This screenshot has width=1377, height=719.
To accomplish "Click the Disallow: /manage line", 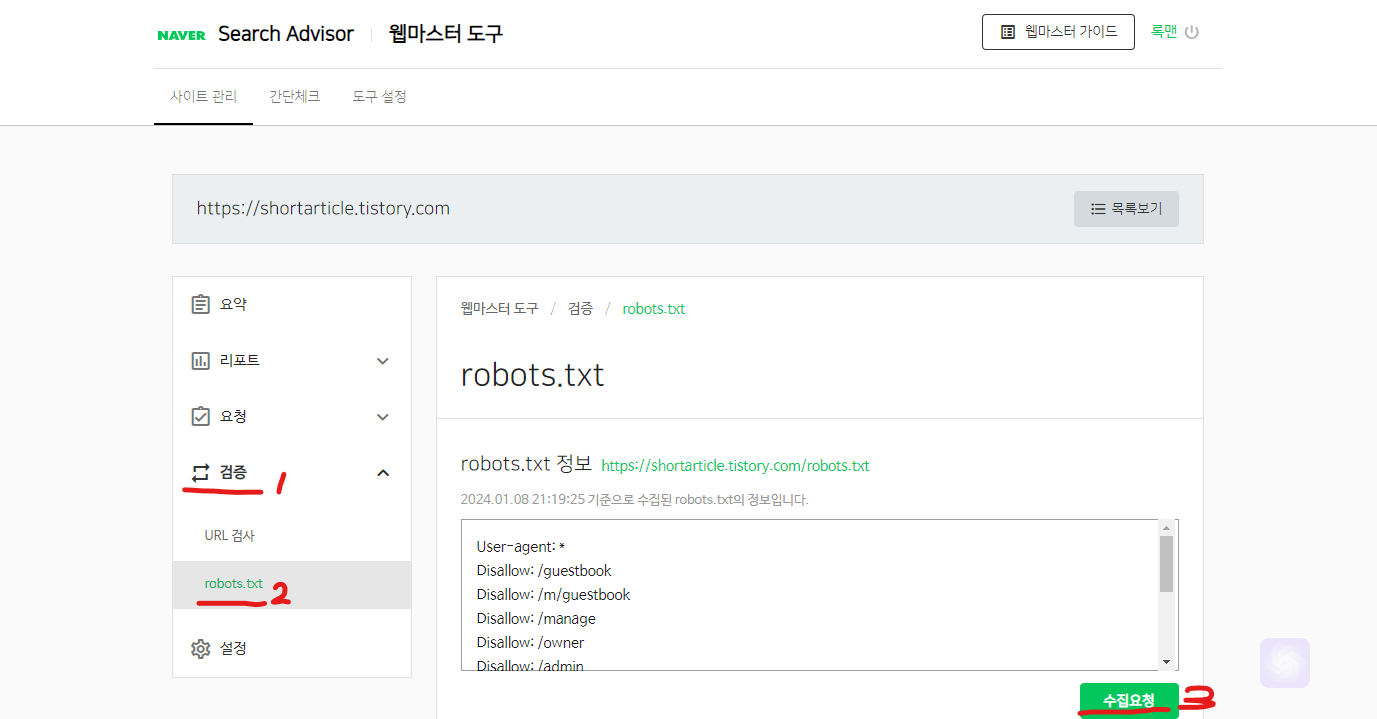I will (536, 619).
